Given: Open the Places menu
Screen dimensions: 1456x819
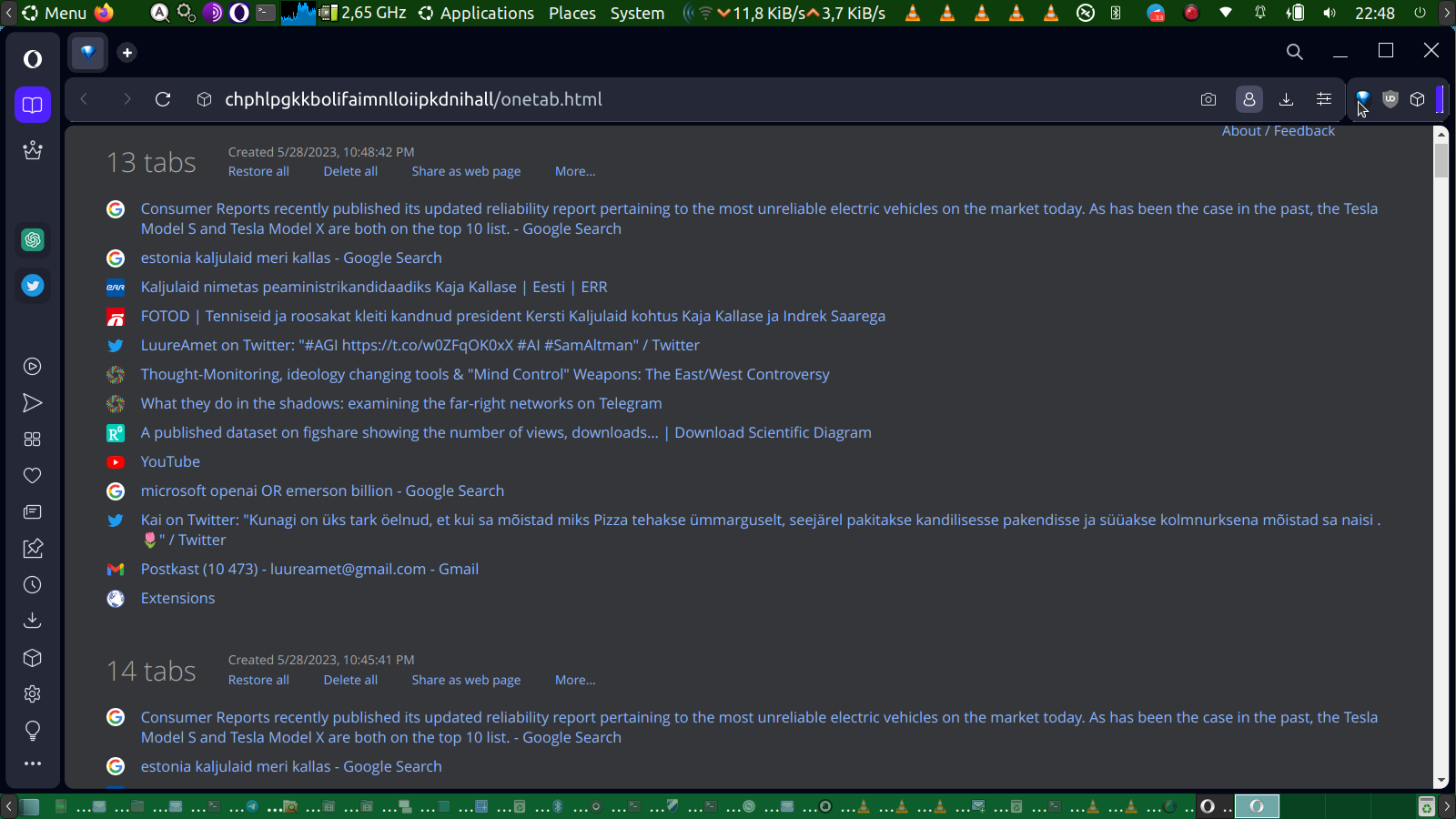Looking at the screenshot, I should (572, 13).
